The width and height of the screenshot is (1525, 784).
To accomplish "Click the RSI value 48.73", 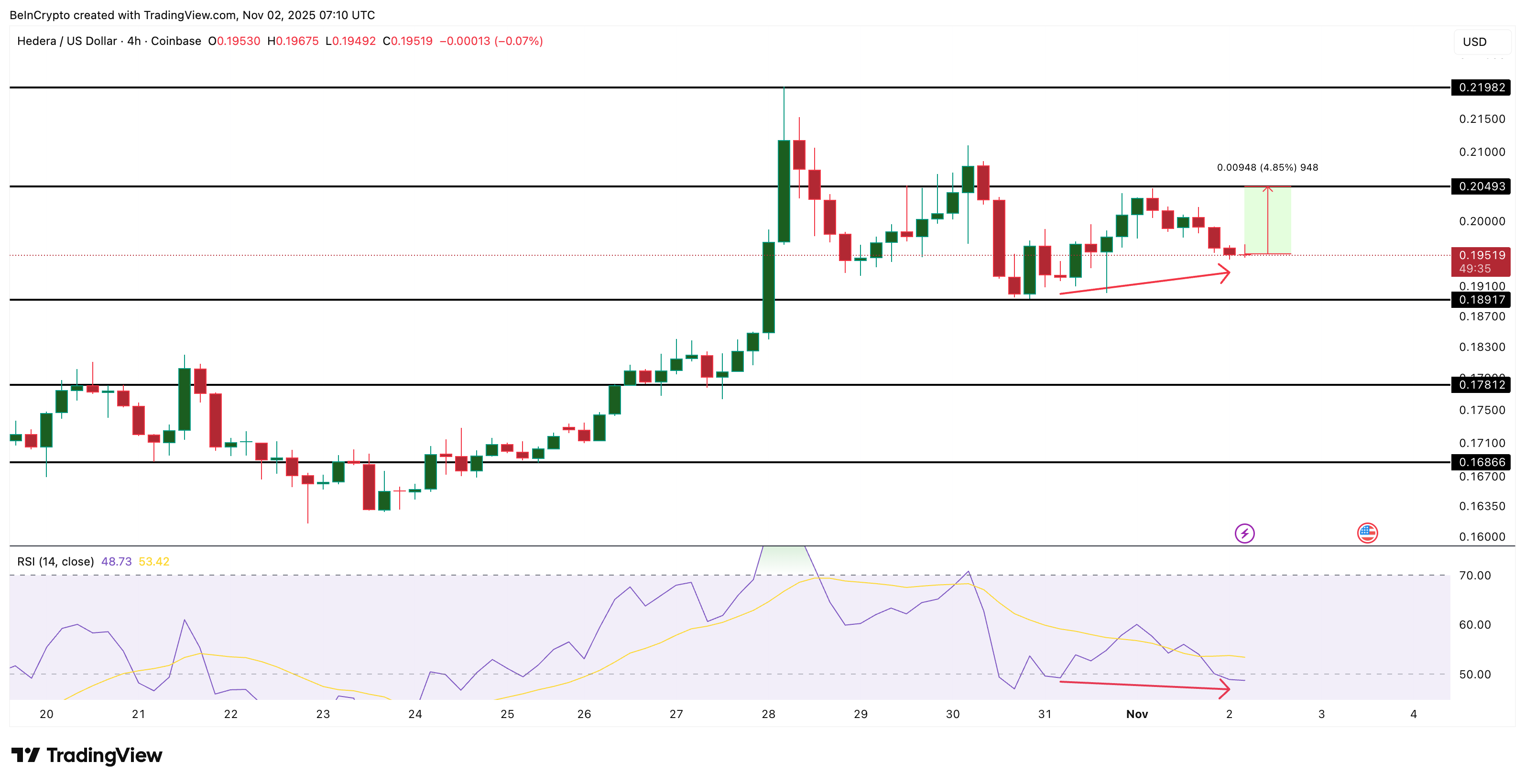I will point(117,561).
